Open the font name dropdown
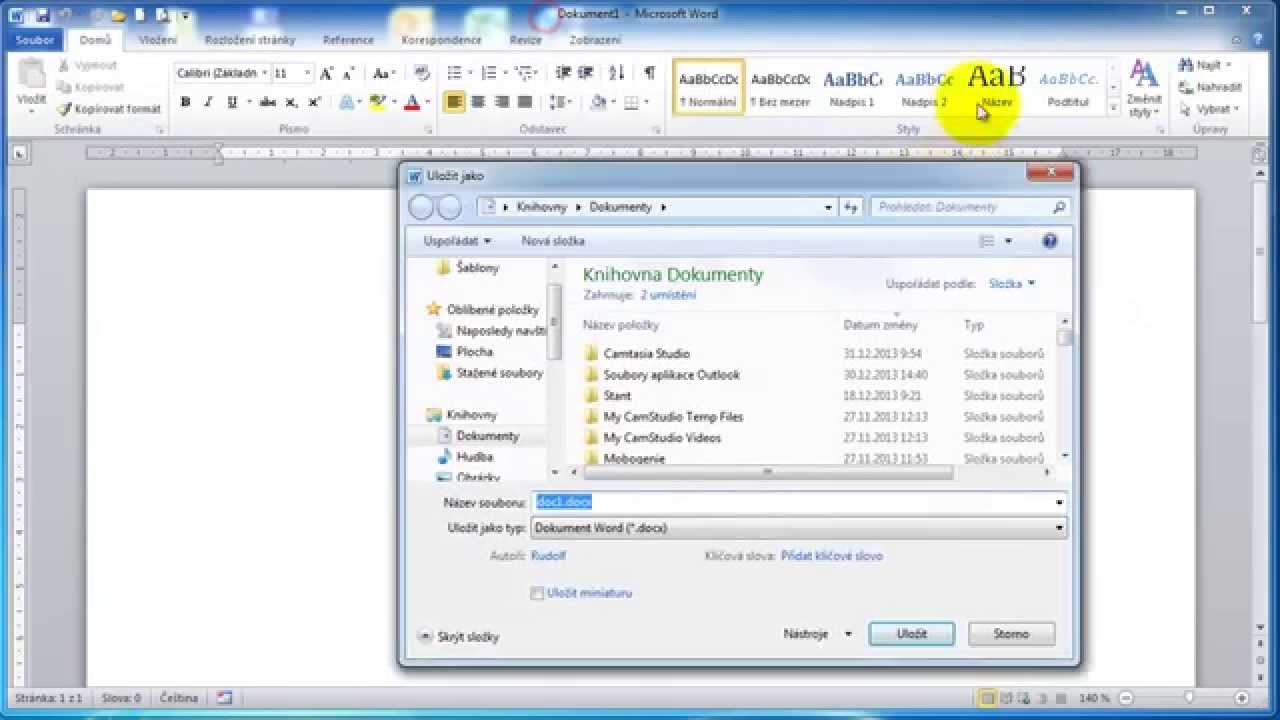Viewport: 1280px width, 720px height. tap(264, 73)
